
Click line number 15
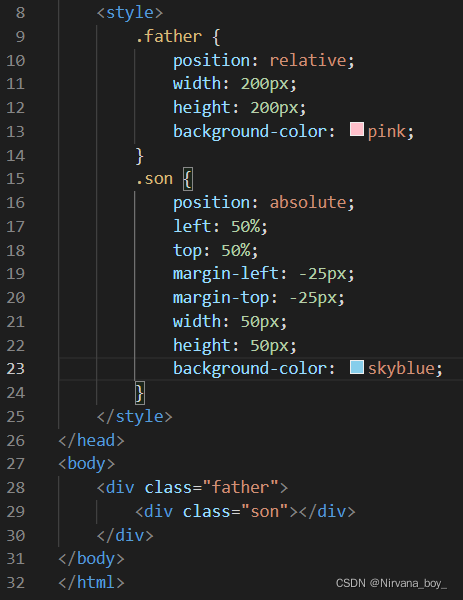[16, 179]
